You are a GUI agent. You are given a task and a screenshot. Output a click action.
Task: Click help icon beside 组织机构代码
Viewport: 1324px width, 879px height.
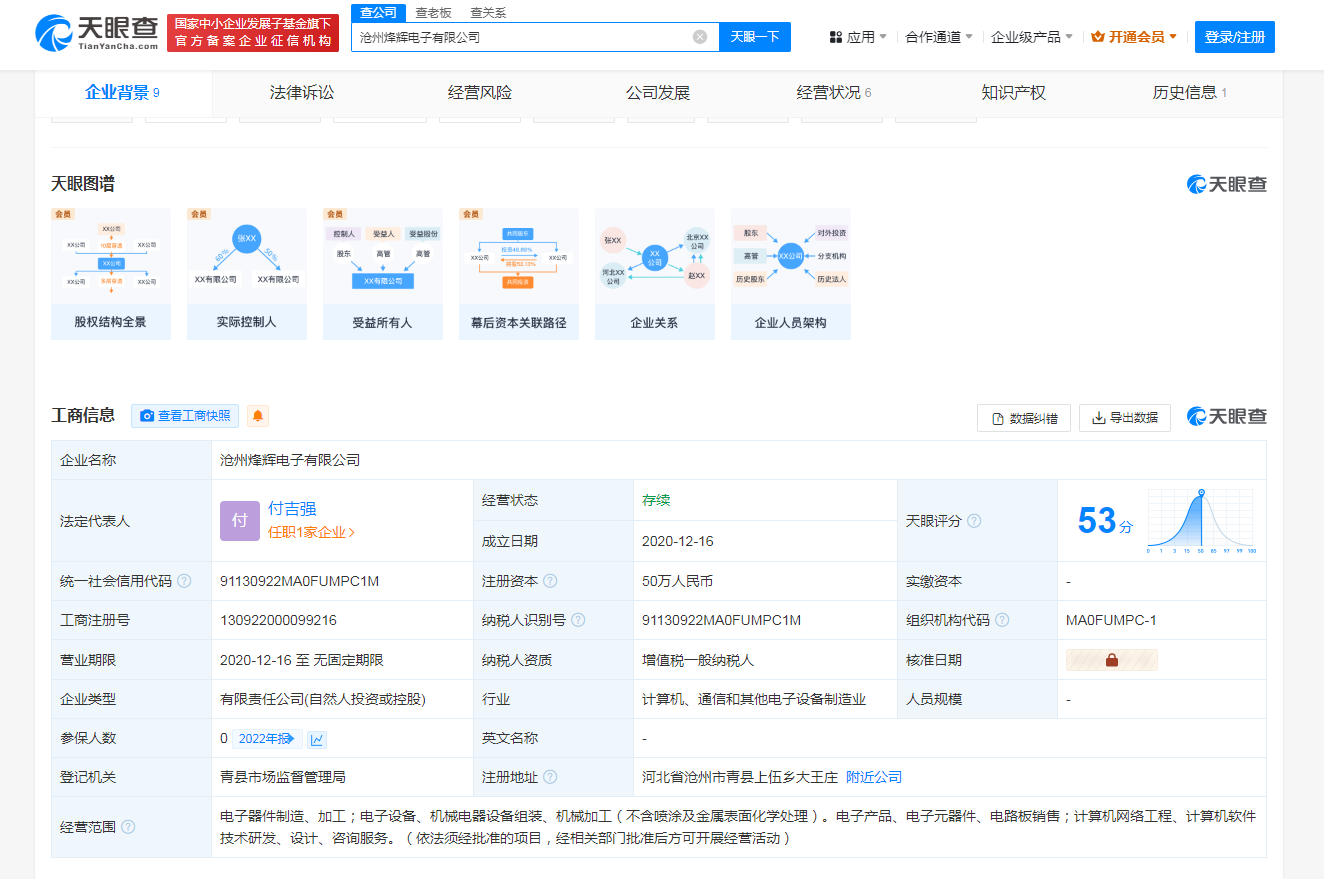tap(1002, 620)
